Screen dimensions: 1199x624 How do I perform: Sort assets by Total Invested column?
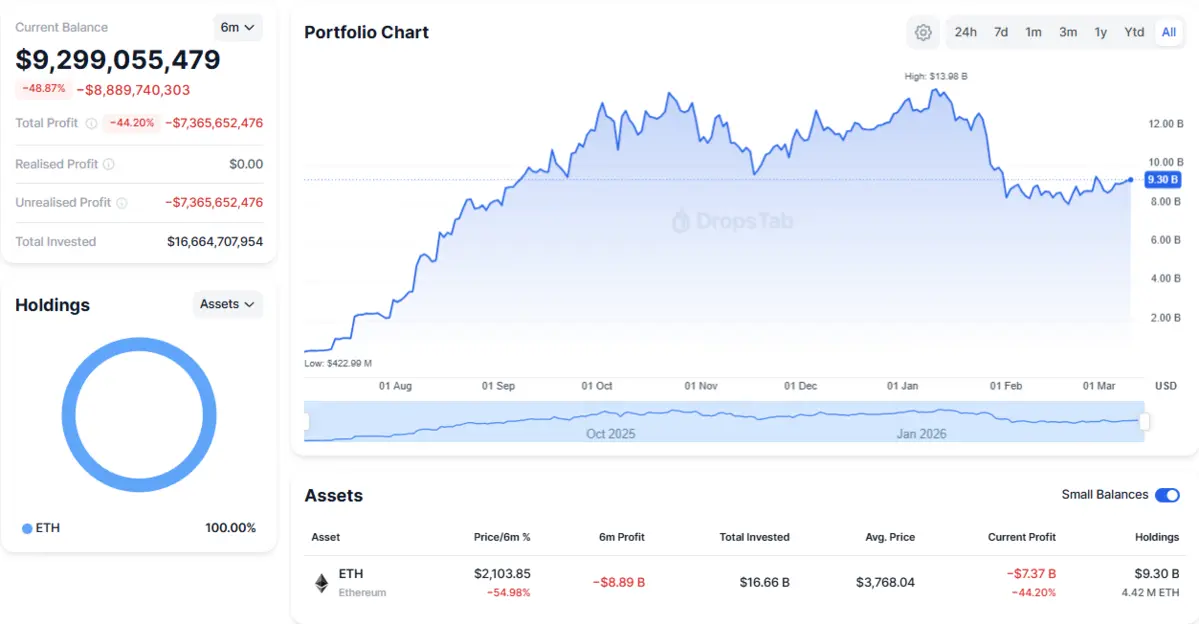coord(754,537)
